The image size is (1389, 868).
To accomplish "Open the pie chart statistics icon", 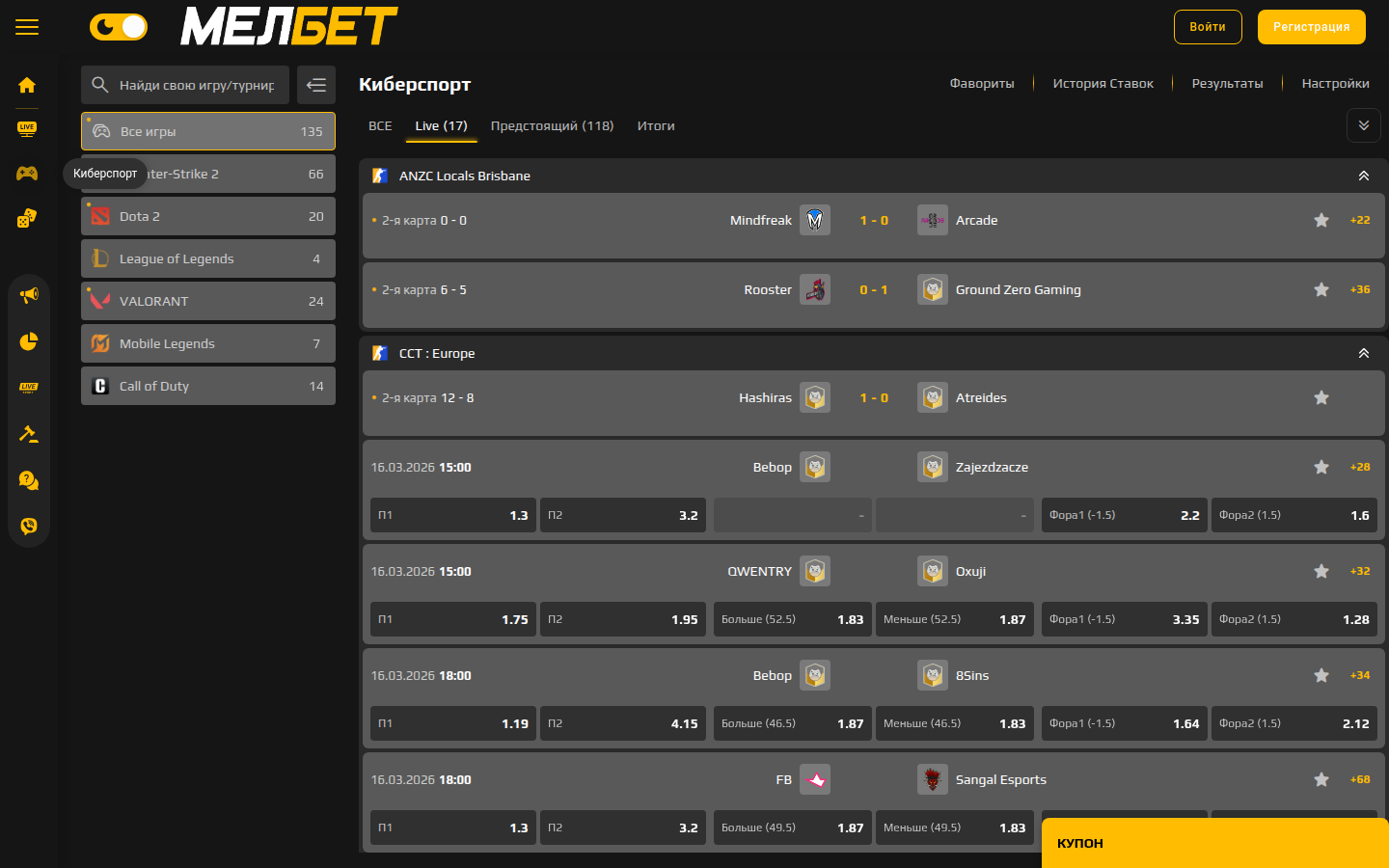I will (x=29, y=341).
